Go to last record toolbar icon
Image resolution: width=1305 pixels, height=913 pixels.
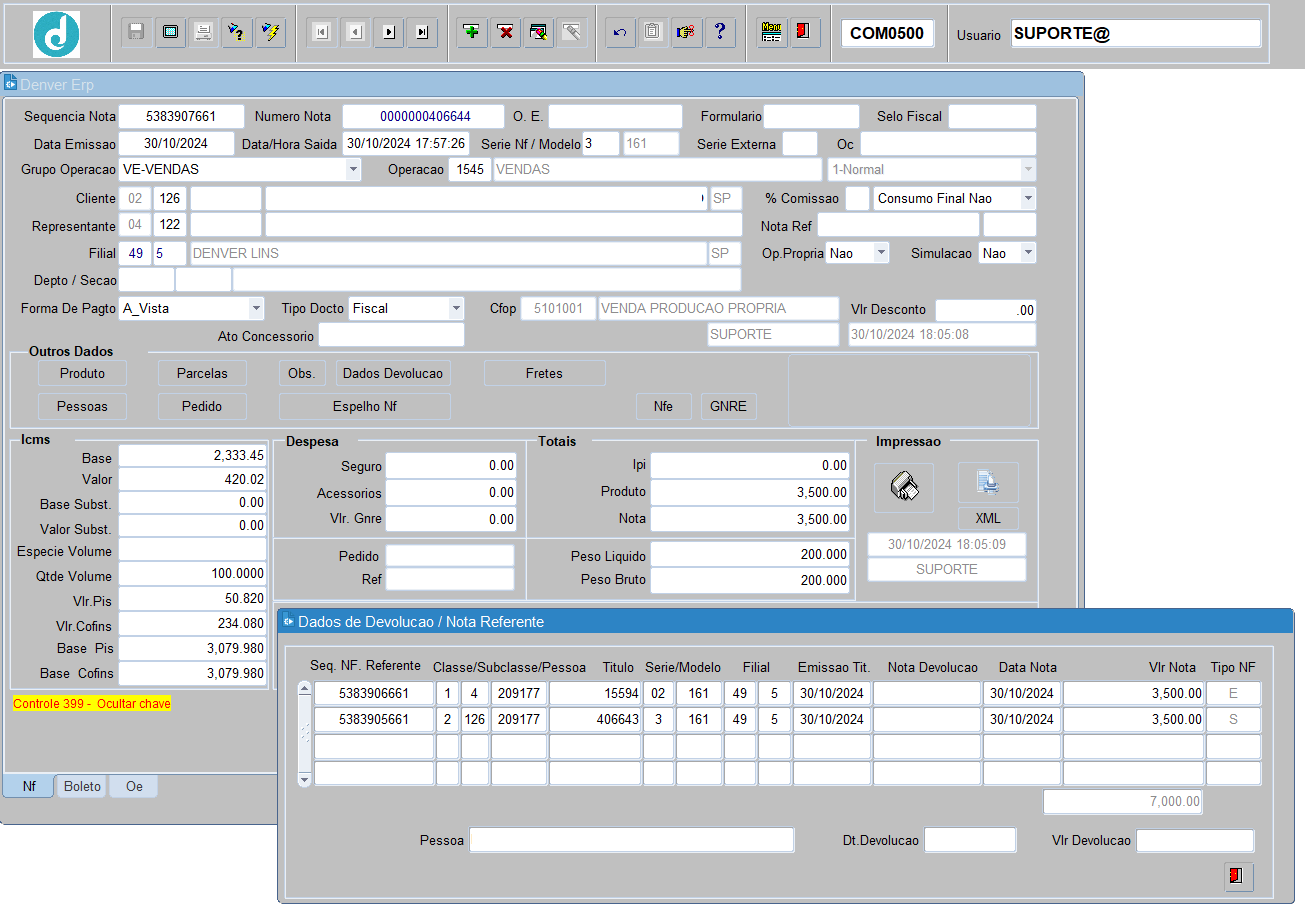pyautogui.click(x=422, y=32)
